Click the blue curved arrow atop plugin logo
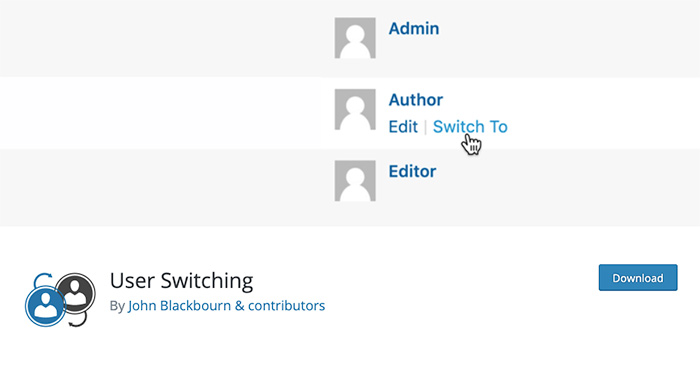The width and height of the screenshot is (700, 374). click(43, 279)
